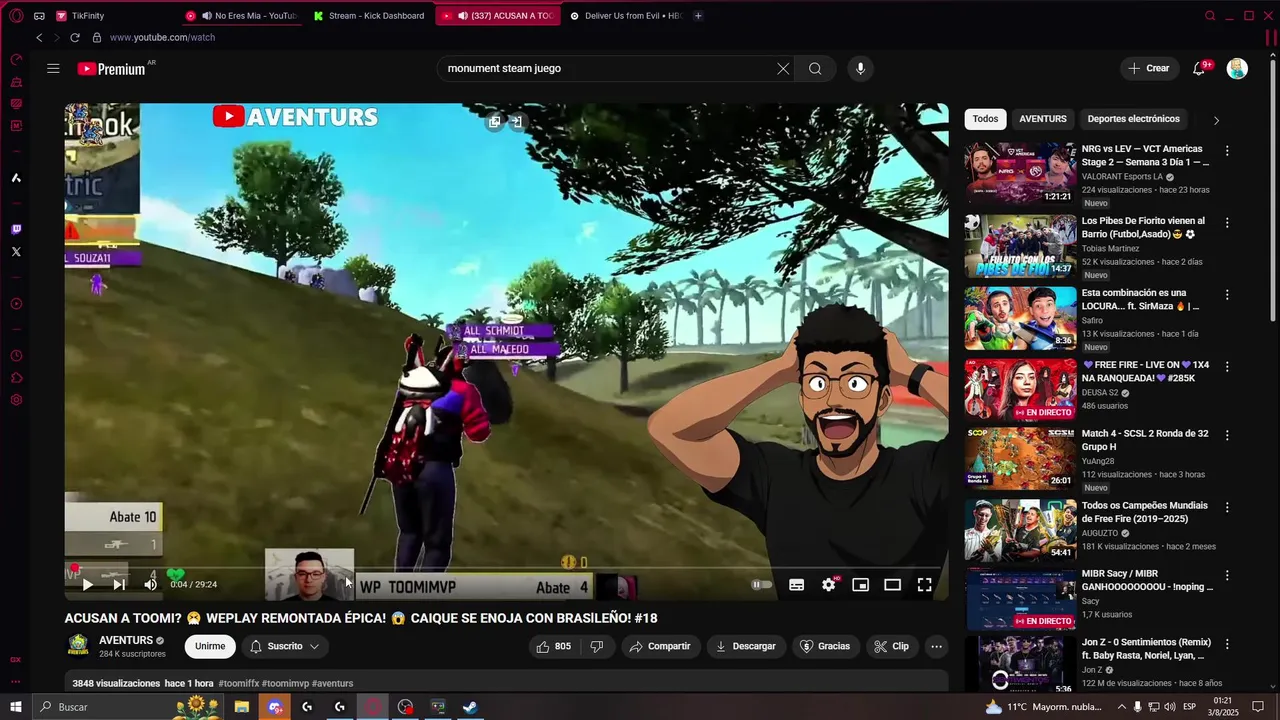Show more filter chips with arrow
This screenshot has width=1280, height=720.
pos(1216,120)
